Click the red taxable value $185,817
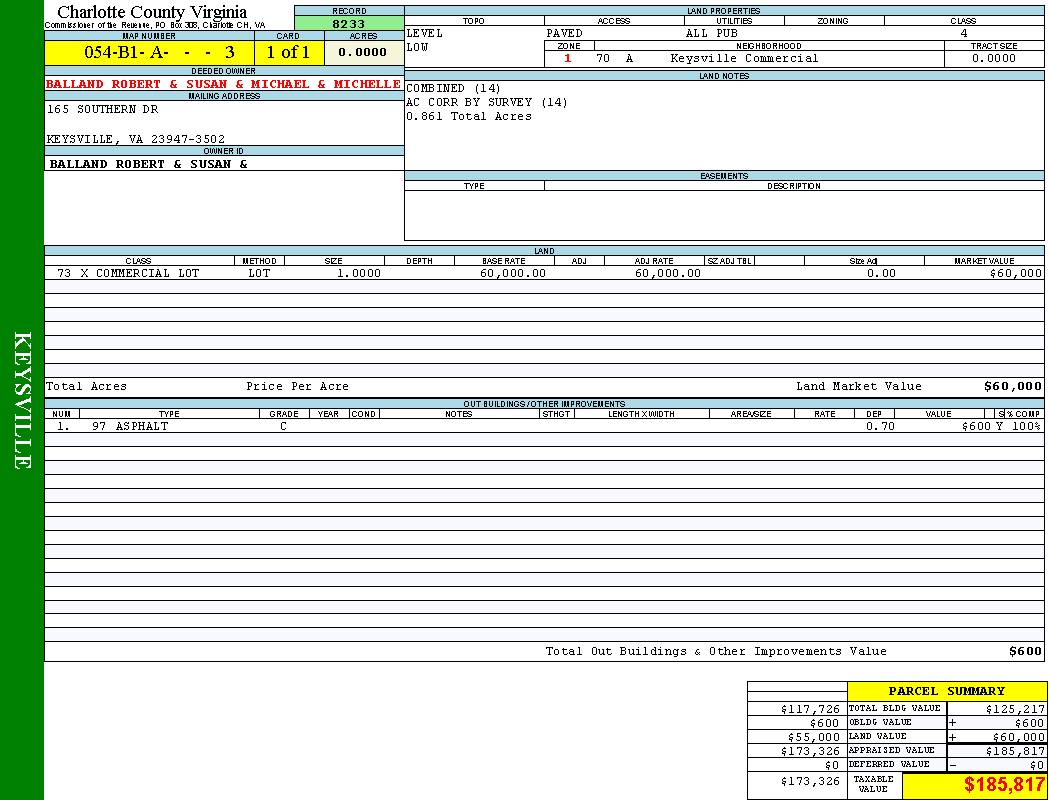The image size is (1050, 800). click(x=1004, y=785)
